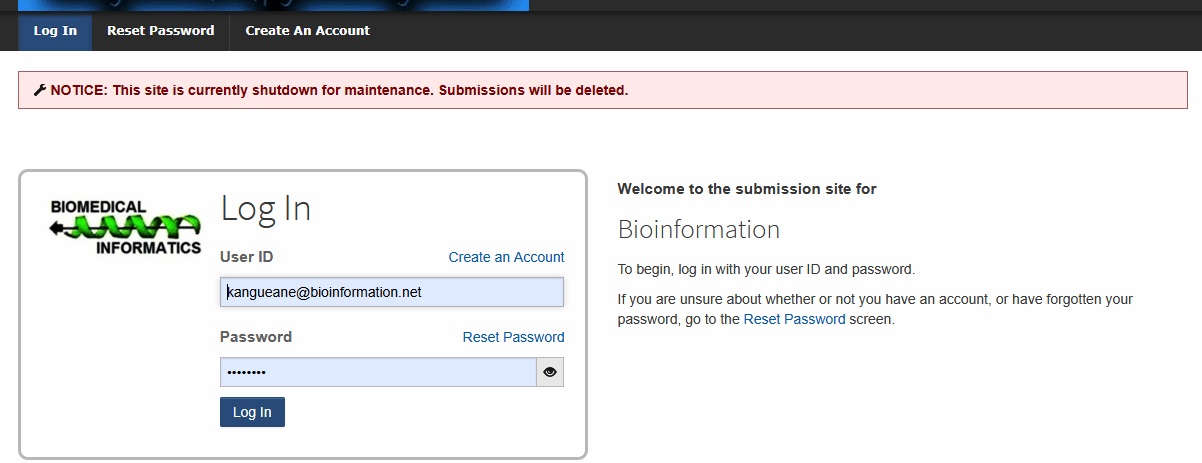
Task: Open Reset Password link beside Password label
Action: [513, 337]
